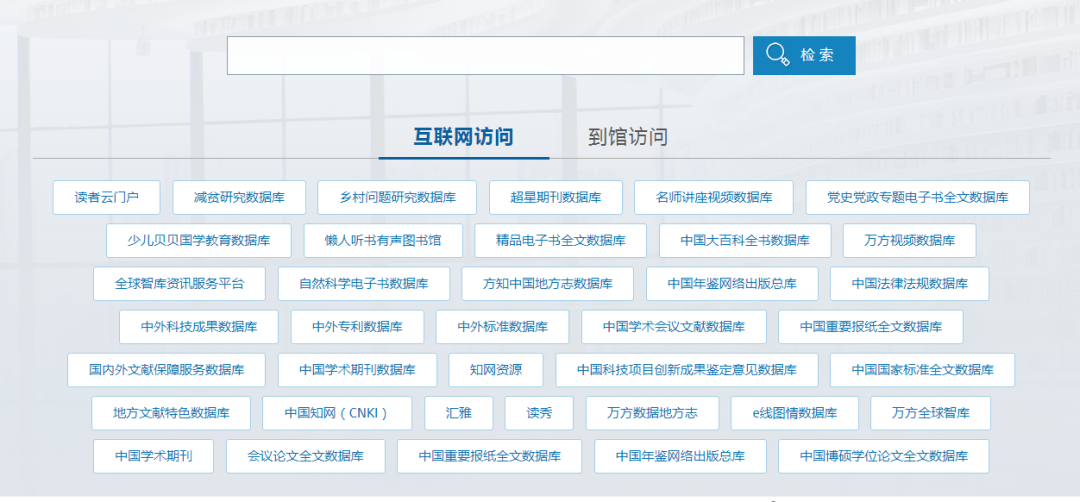Open 名师讲座视频数据库
The image size is (1080, 502).
(x=714, y=198)
